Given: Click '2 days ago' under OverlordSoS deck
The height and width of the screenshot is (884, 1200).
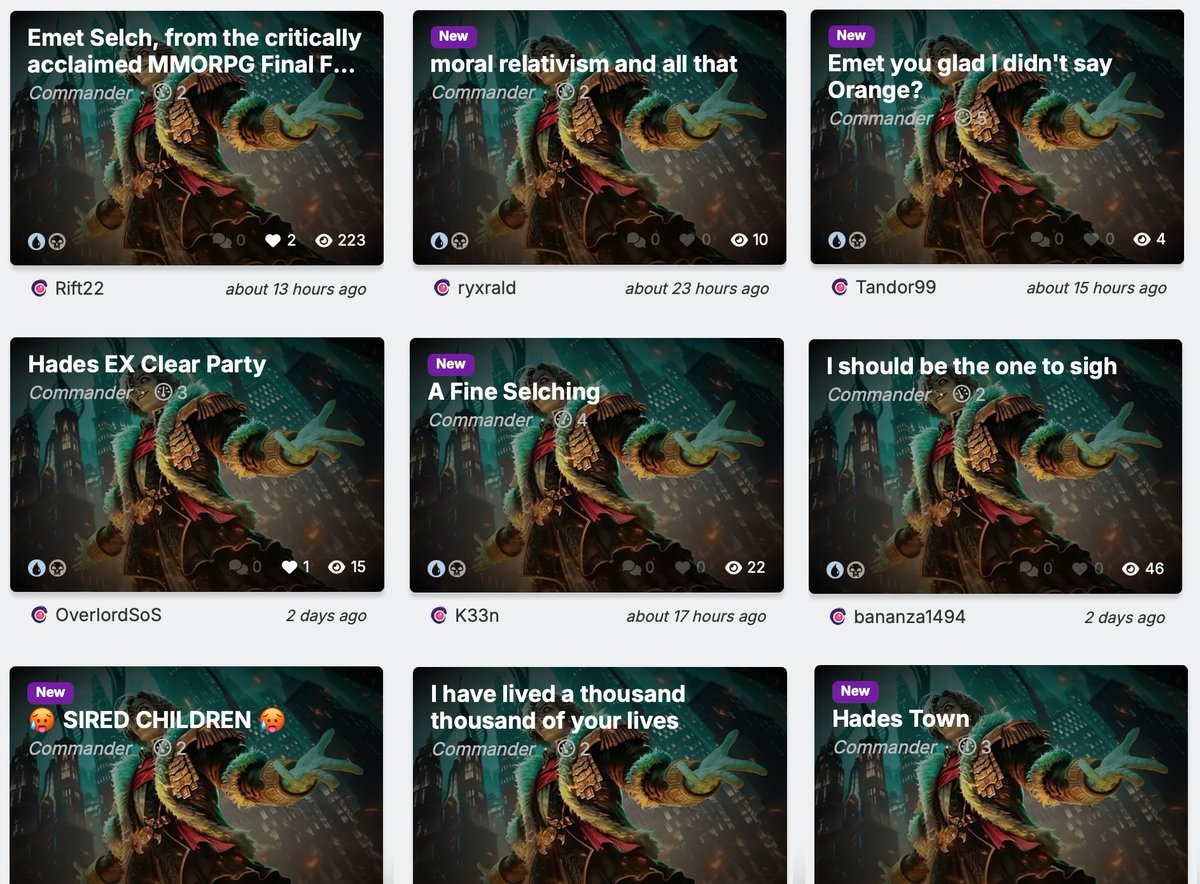Looking at the screenshot, I should point(326,616).
